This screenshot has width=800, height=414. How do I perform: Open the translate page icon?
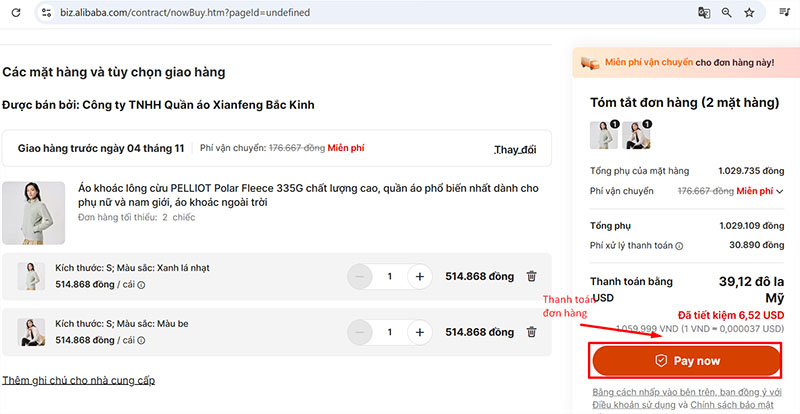704,12
